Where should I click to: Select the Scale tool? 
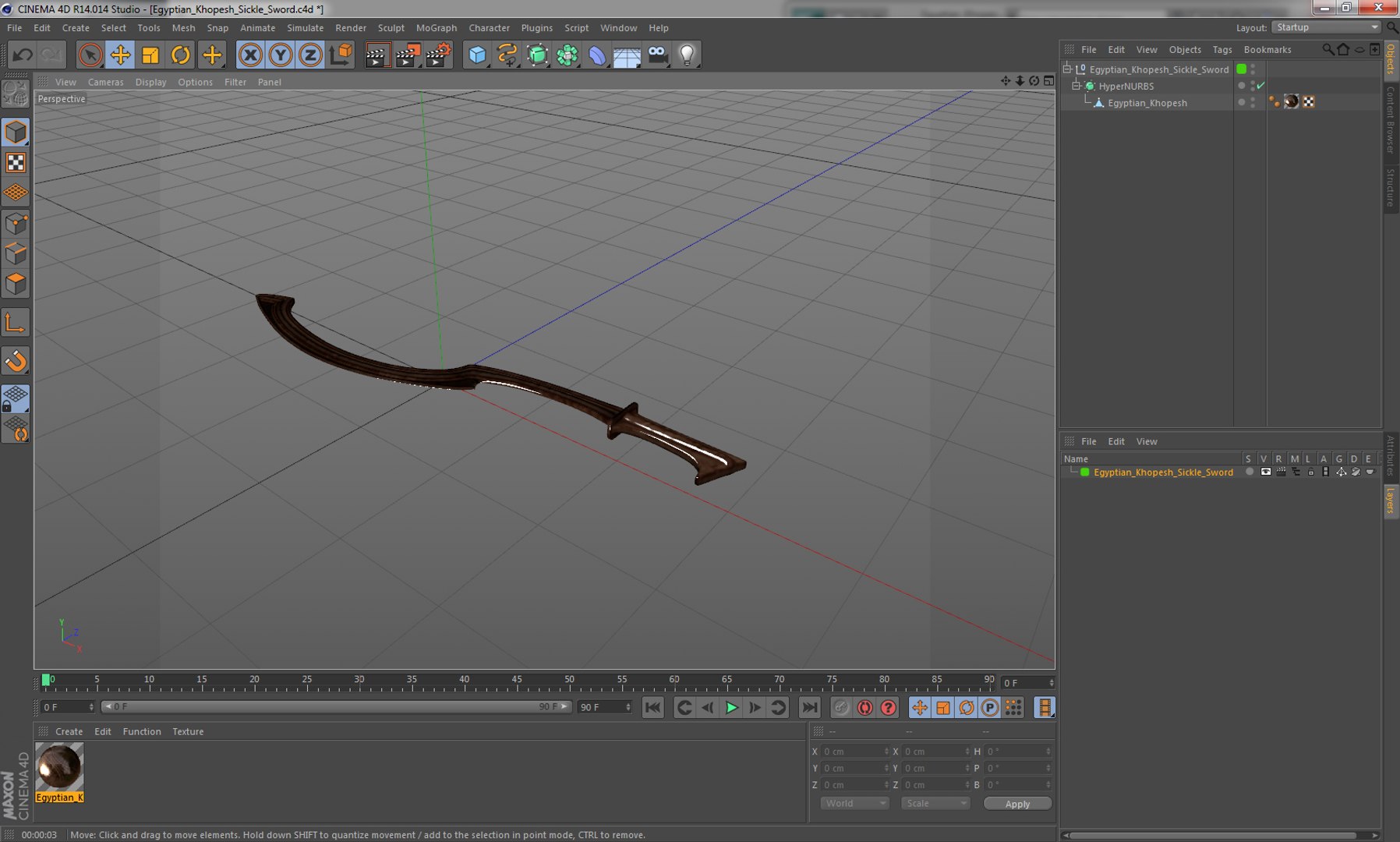[x=150, y=55]
